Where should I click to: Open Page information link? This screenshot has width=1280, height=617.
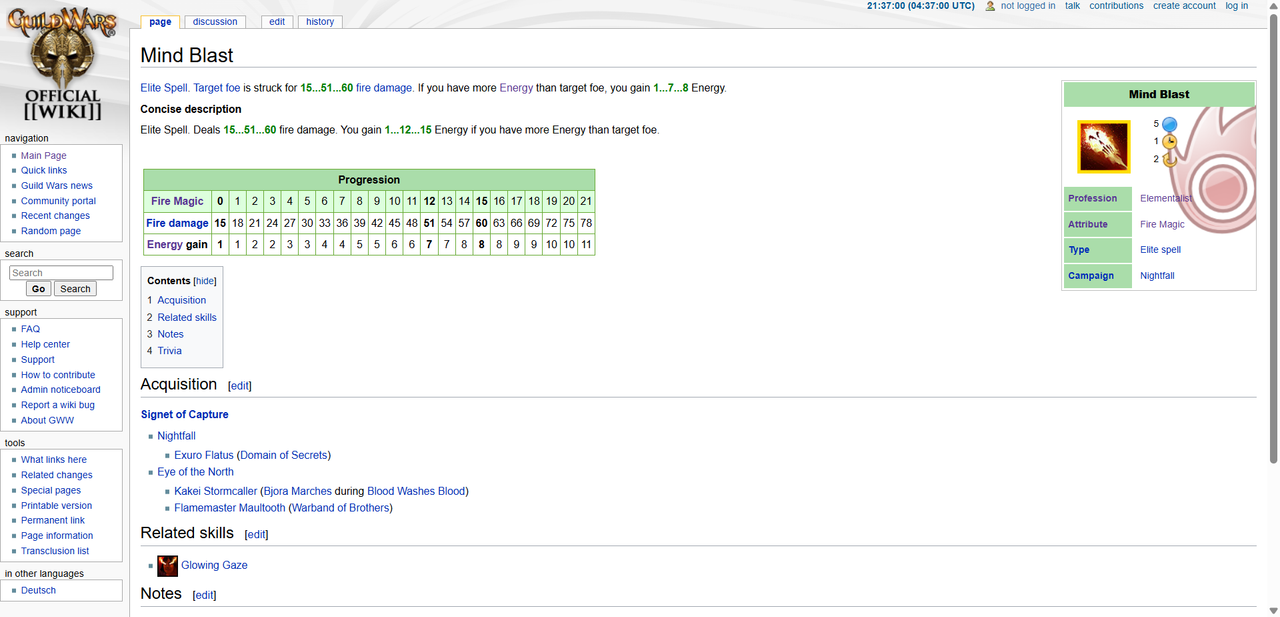(x=57, y=536)
